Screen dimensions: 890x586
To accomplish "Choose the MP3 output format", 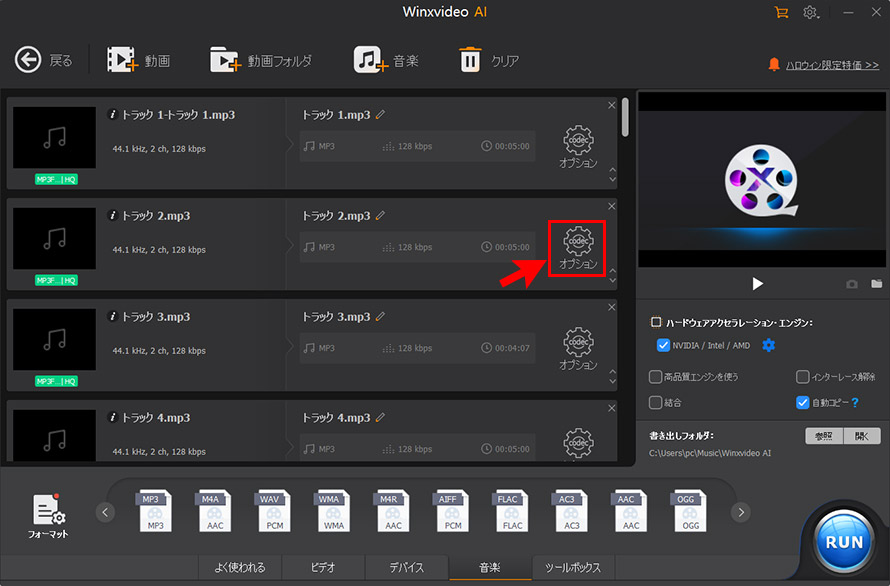I will [x=156, y=511].
